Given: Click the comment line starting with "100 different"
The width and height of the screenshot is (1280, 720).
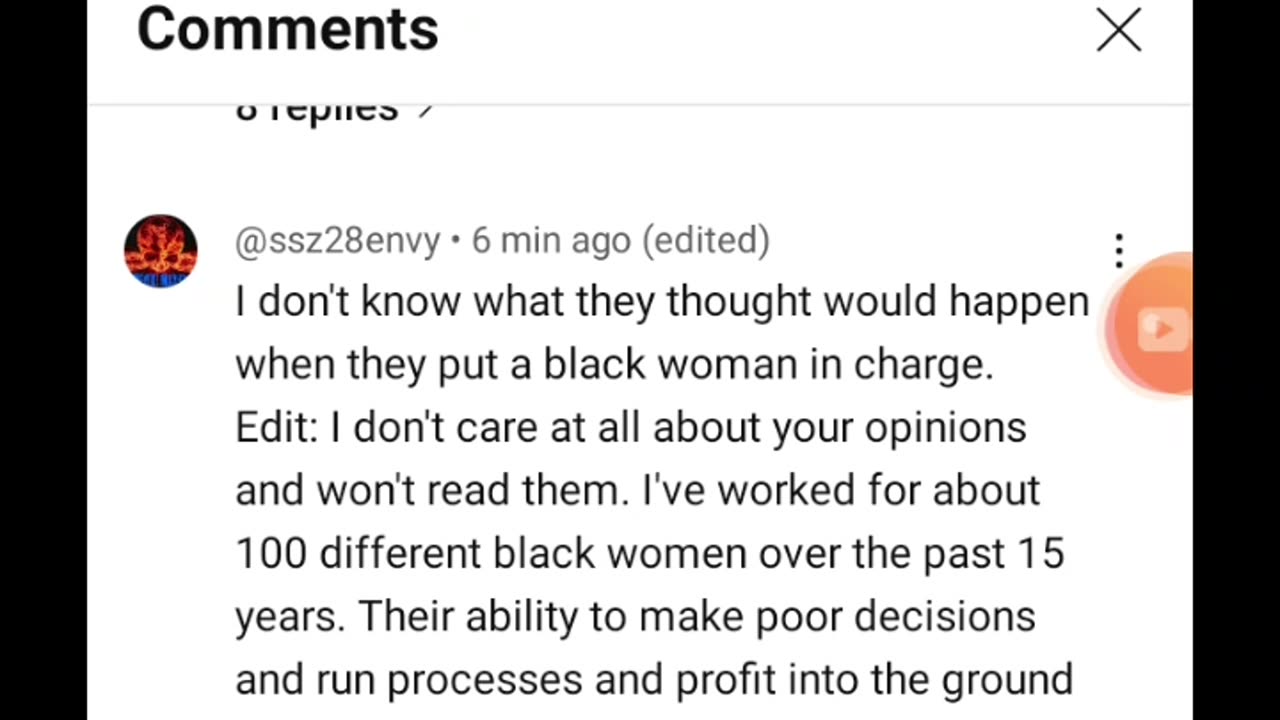Looking at the screenshot, I should (x=649, y=553).
